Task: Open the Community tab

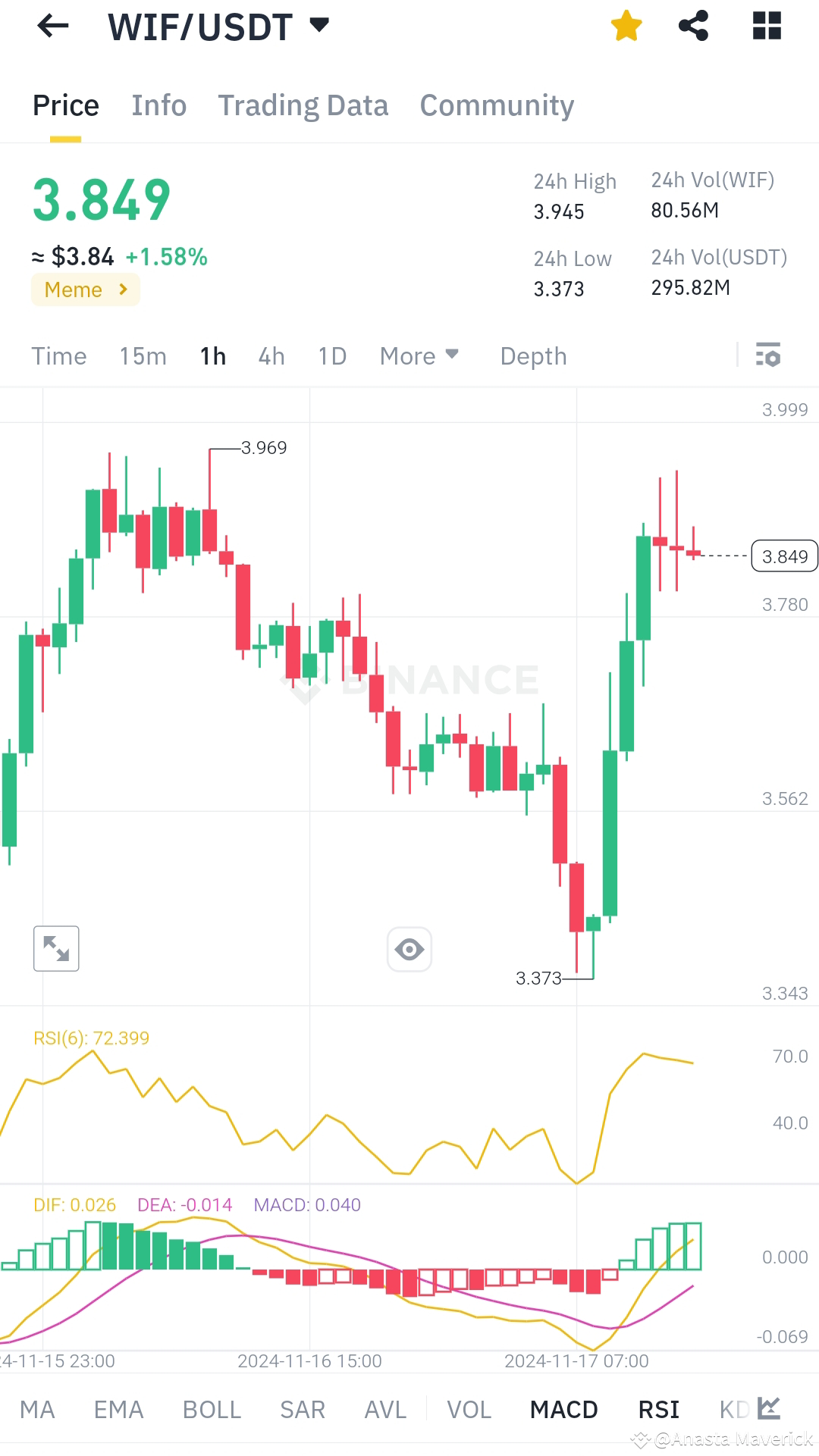Action: (x=497, y=105)
